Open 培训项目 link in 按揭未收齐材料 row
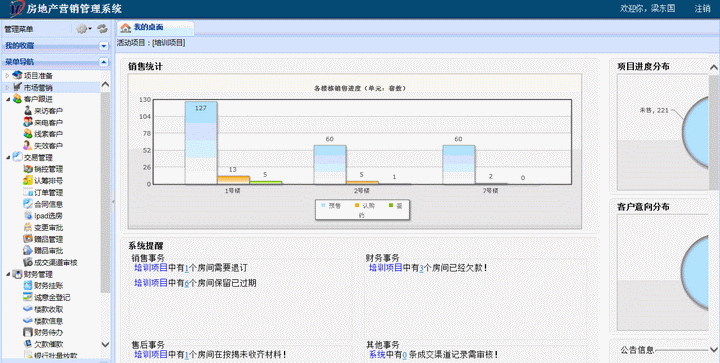The image size is (720, 363). click(x=151, y=354)
